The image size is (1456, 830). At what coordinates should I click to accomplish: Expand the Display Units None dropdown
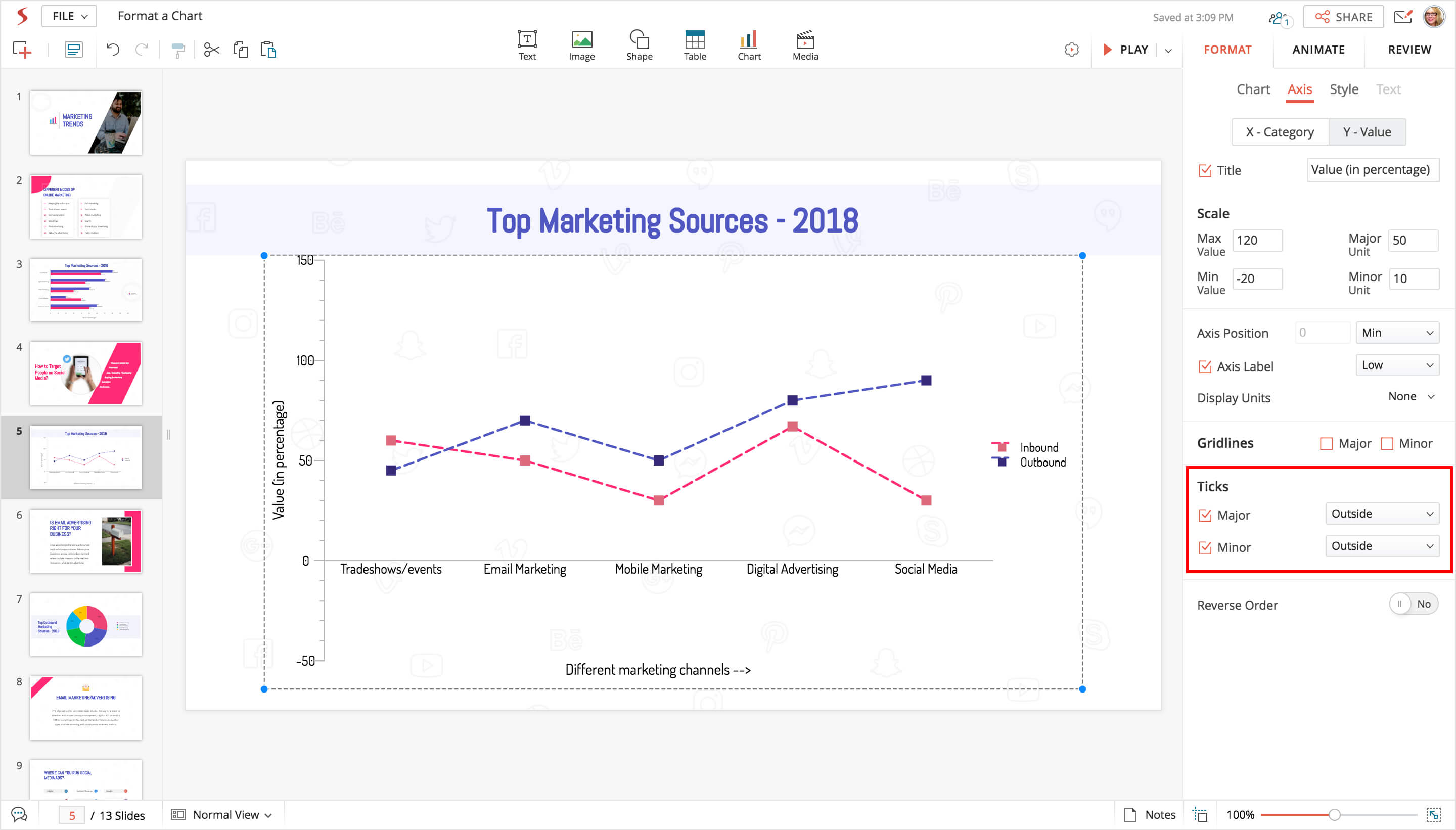click(1411, 397)
